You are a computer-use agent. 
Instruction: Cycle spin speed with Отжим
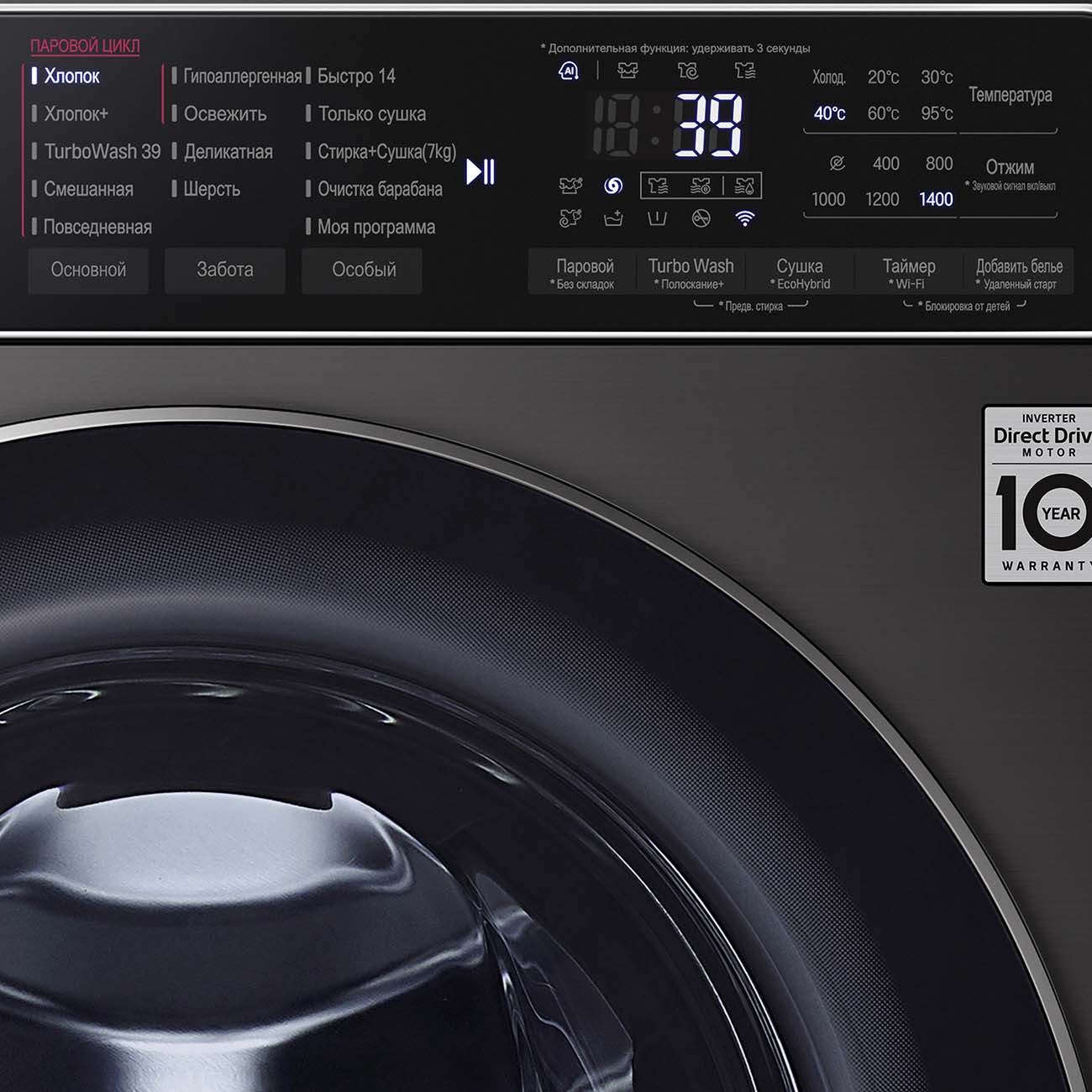pyautogui.click(x=1010, y=168)
